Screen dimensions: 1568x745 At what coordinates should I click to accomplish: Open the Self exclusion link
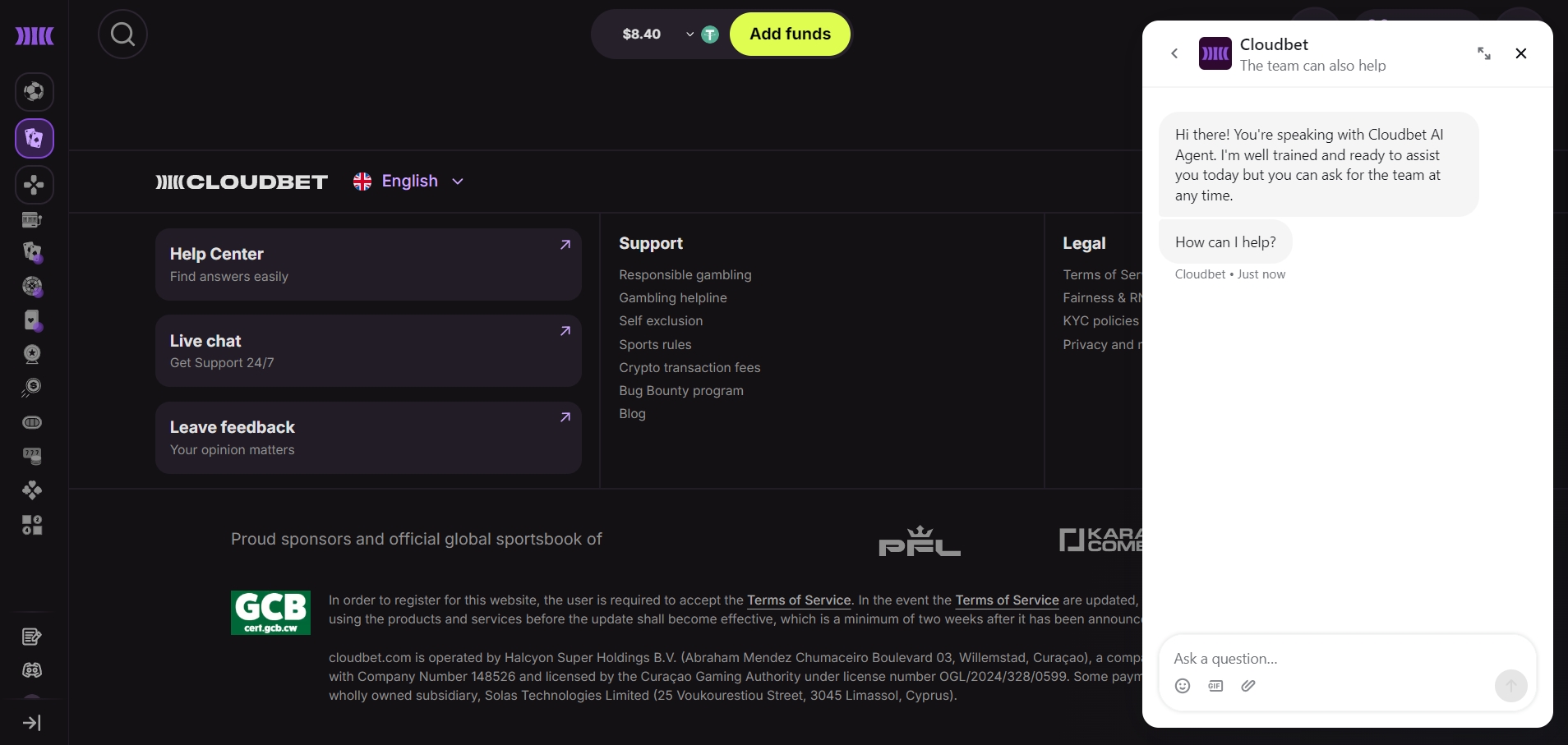click(x=661, y=321)
